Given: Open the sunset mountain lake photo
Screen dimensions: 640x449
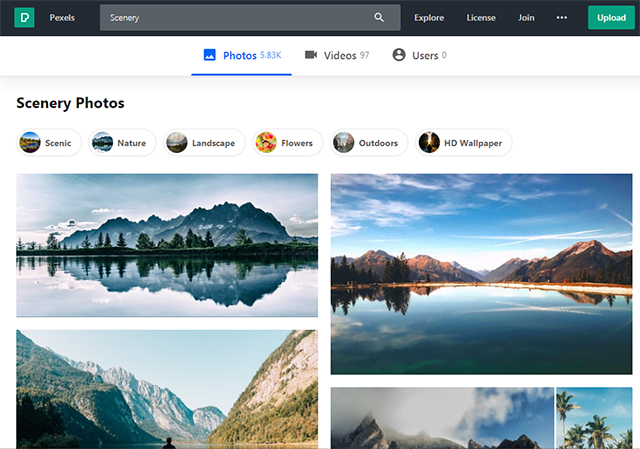Looking at the screenshot, I should coord(481,274).
